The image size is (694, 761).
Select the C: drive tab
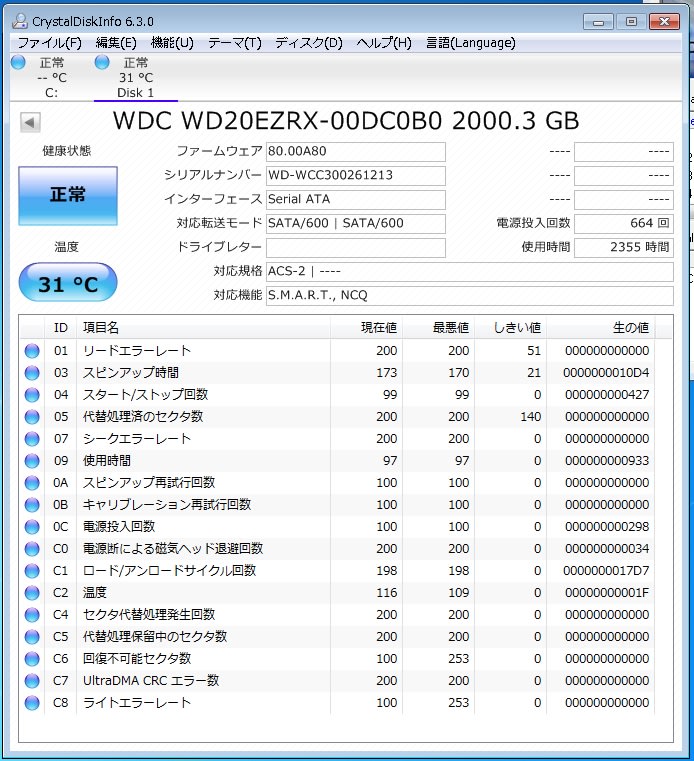51,78
